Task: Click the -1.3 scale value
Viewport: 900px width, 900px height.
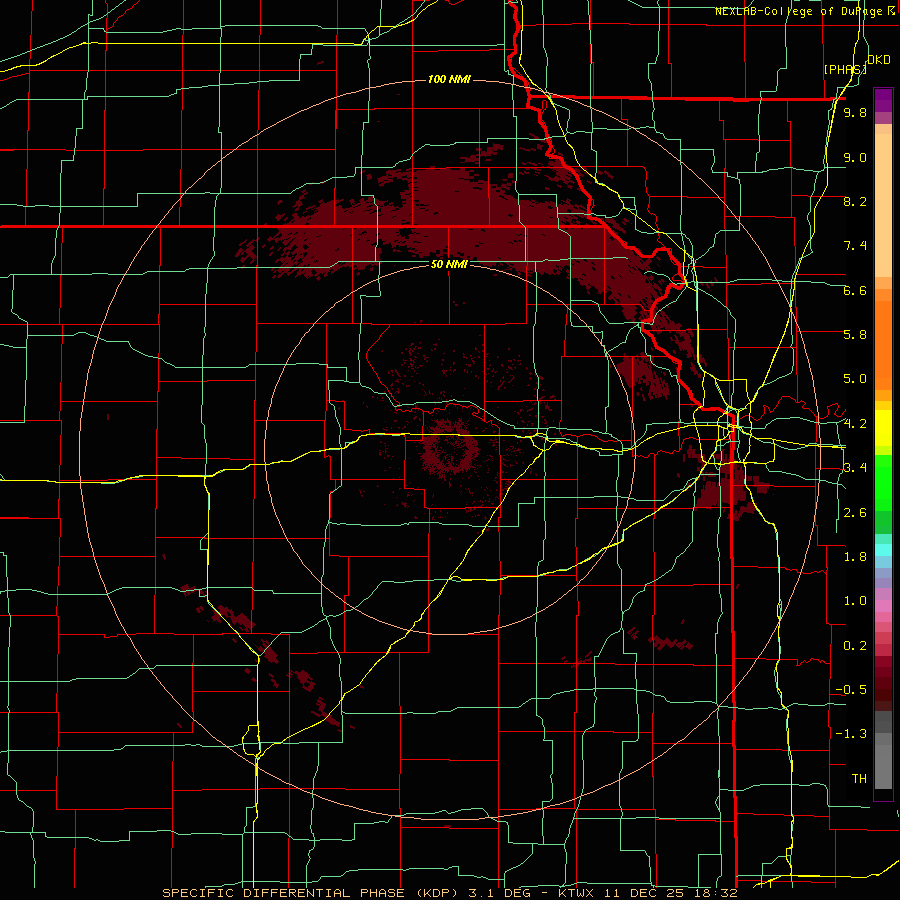Action: [851, 734]
